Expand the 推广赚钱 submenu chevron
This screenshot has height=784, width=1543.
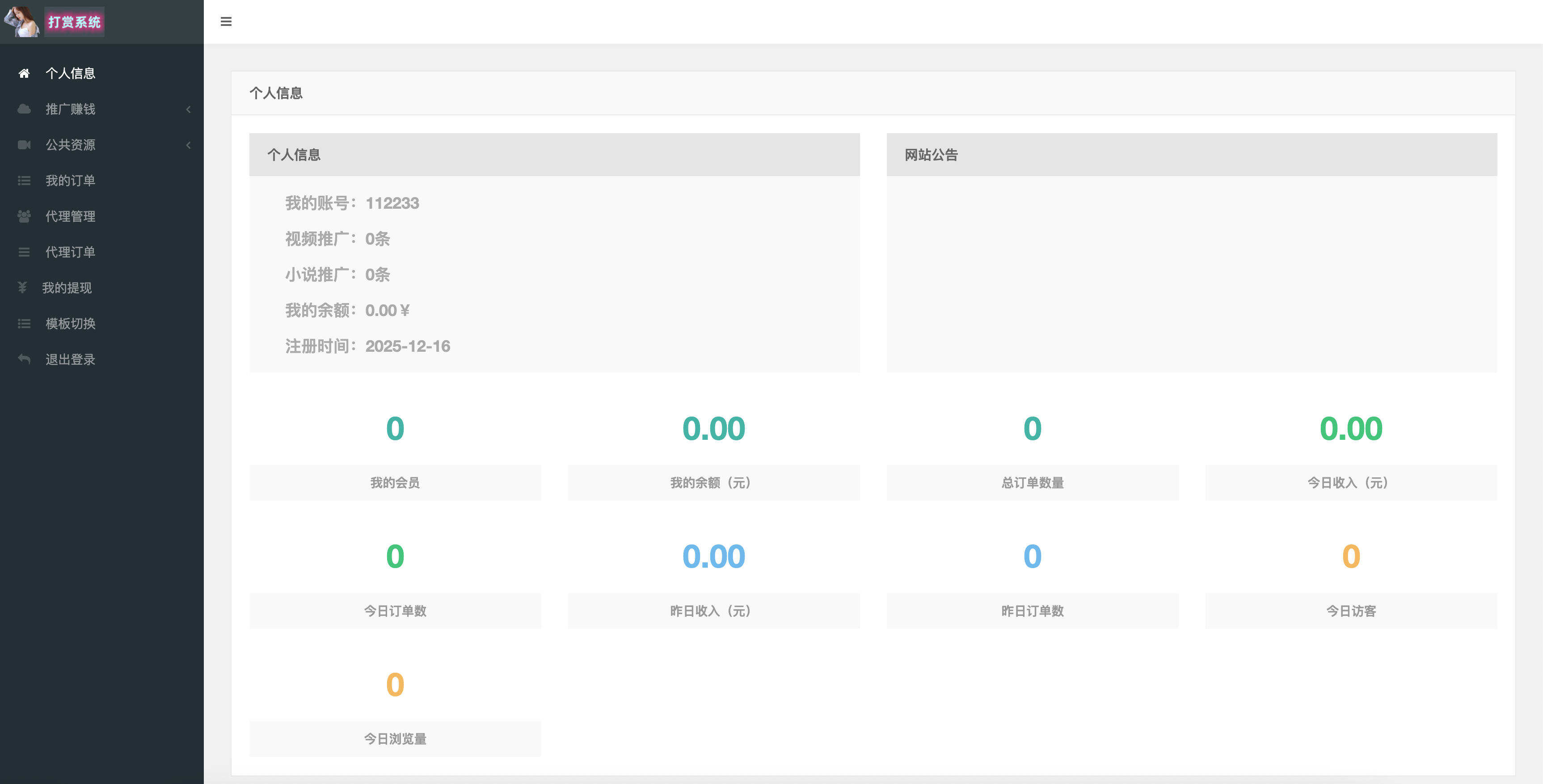click(188, 109)
